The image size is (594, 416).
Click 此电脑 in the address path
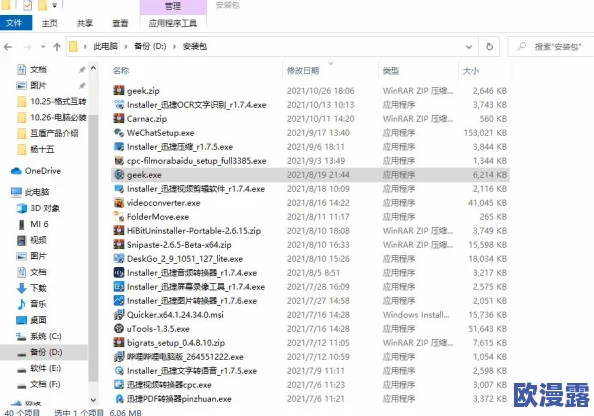(x=105, y=46)
